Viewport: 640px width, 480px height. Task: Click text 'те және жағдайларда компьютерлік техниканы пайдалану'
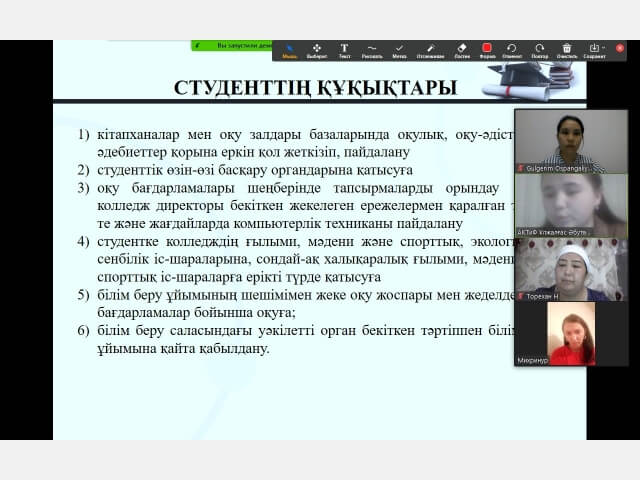point(280,224)
